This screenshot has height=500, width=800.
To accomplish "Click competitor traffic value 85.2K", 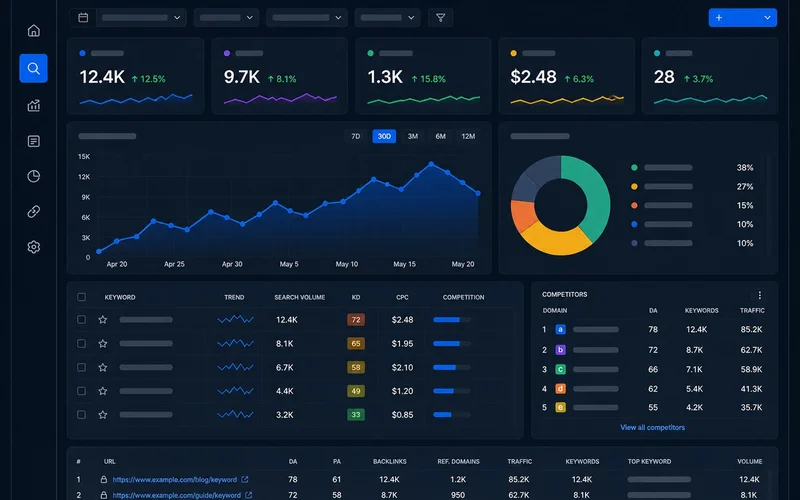I will click(752, 330).
